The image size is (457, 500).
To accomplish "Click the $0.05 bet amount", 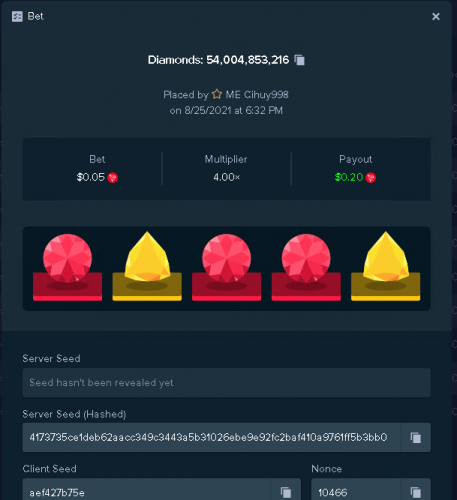I will tap(91, 177).
